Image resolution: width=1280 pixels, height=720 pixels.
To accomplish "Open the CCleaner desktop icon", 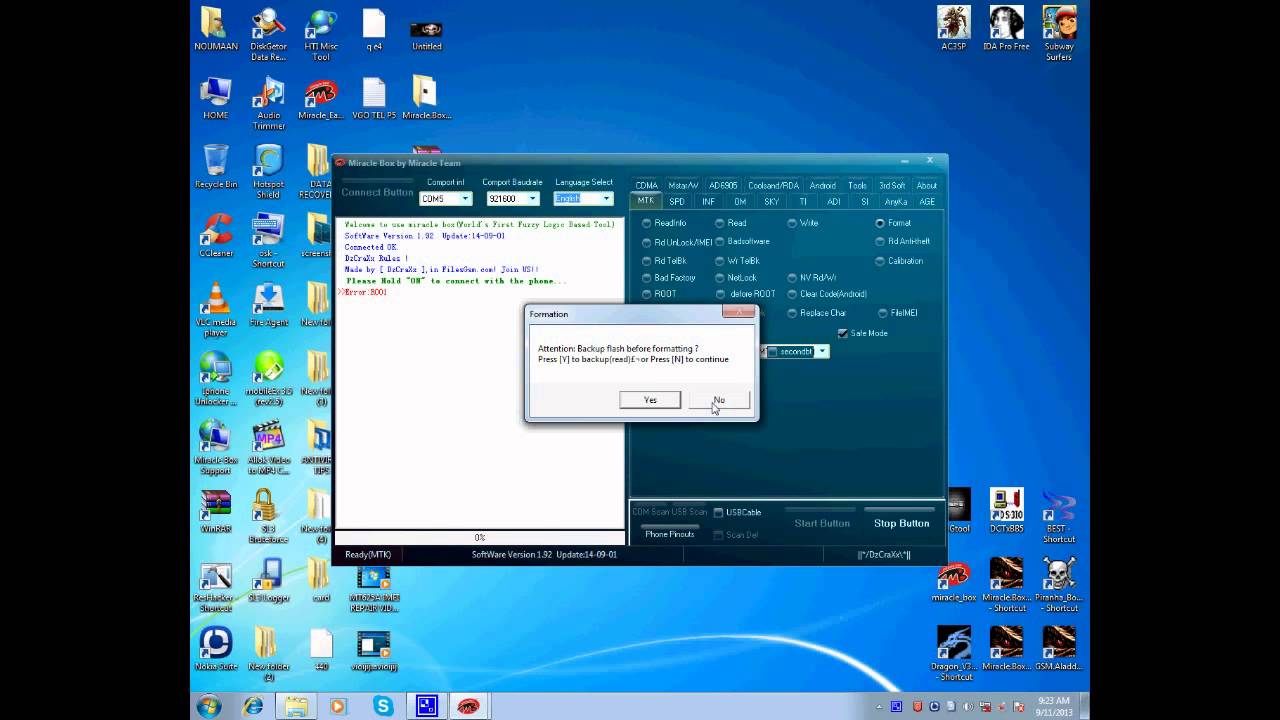I will (216, 237).
